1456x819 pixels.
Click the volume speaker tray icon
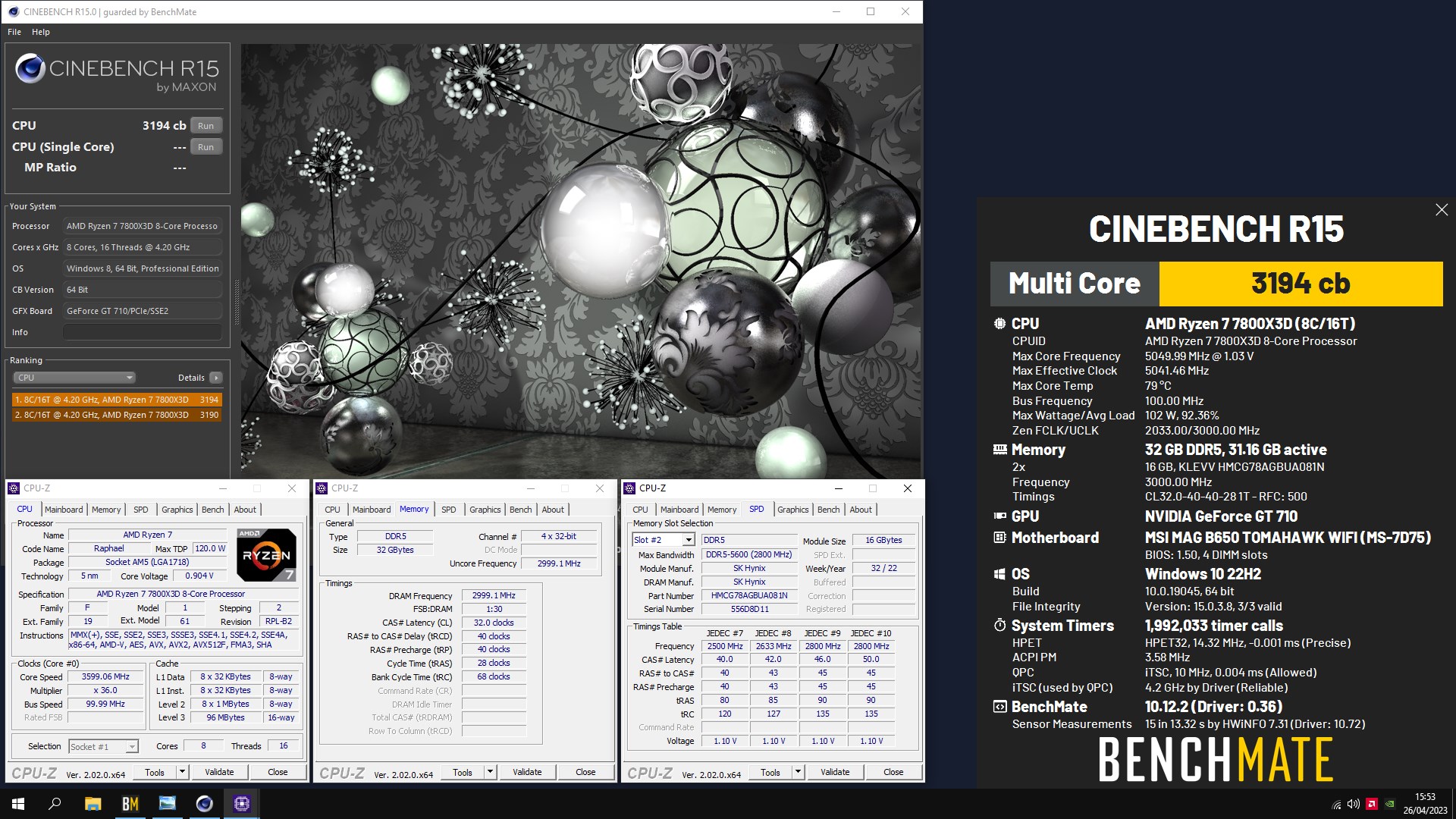click(1354, 805)
